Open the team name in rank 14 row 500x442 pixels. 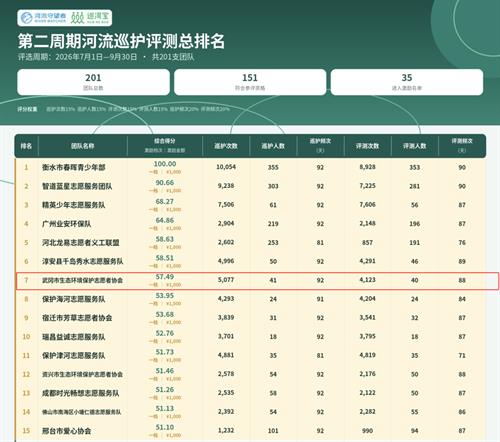point(82,412)
